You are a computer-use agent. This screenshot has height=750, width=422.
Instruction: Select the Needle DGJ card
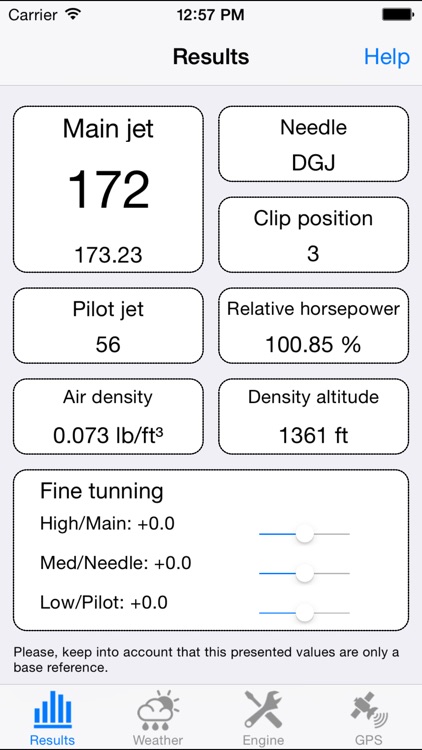[314, 144]
